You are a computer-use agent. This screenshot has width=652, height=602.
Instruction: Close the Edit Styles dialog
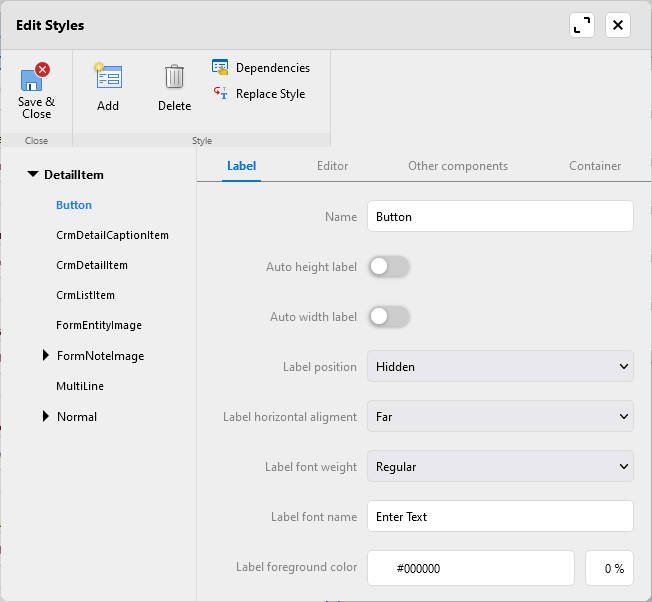click(x=618, y=25)
